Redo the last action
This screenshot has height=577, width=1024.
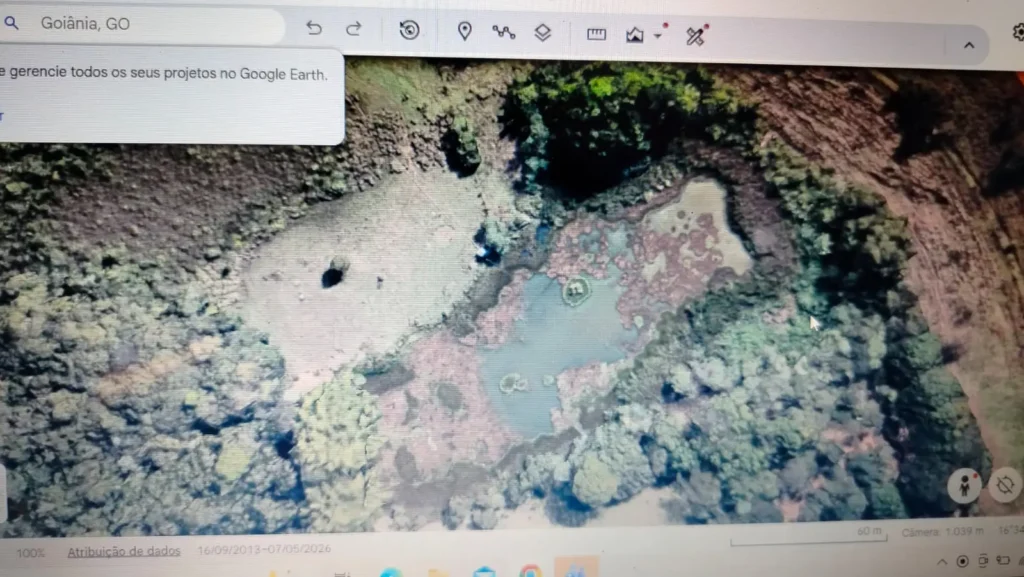click(x=354, y=29)
